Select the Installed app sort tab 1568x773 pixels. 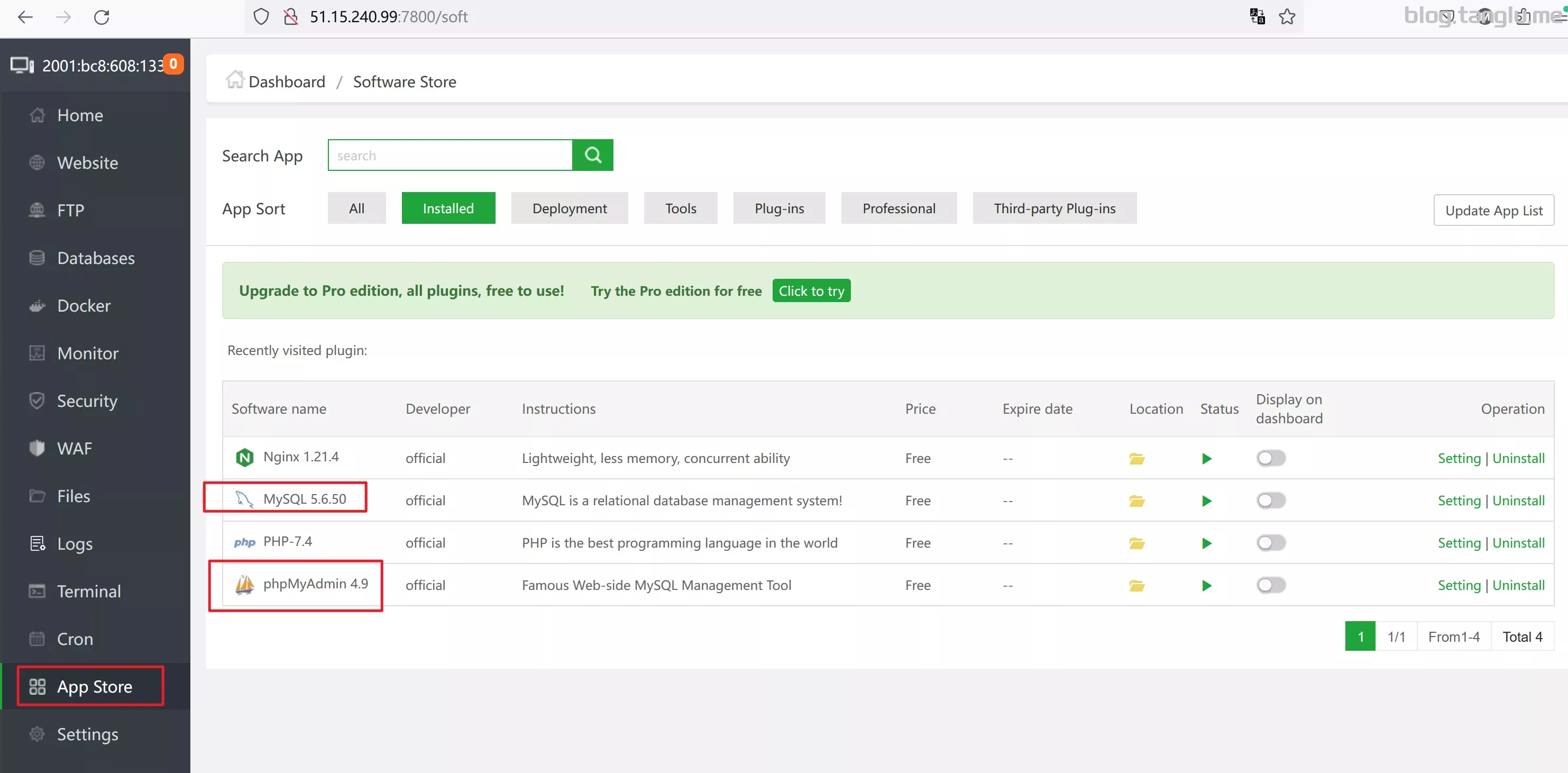pyautogui.click(x=448, y=208)
